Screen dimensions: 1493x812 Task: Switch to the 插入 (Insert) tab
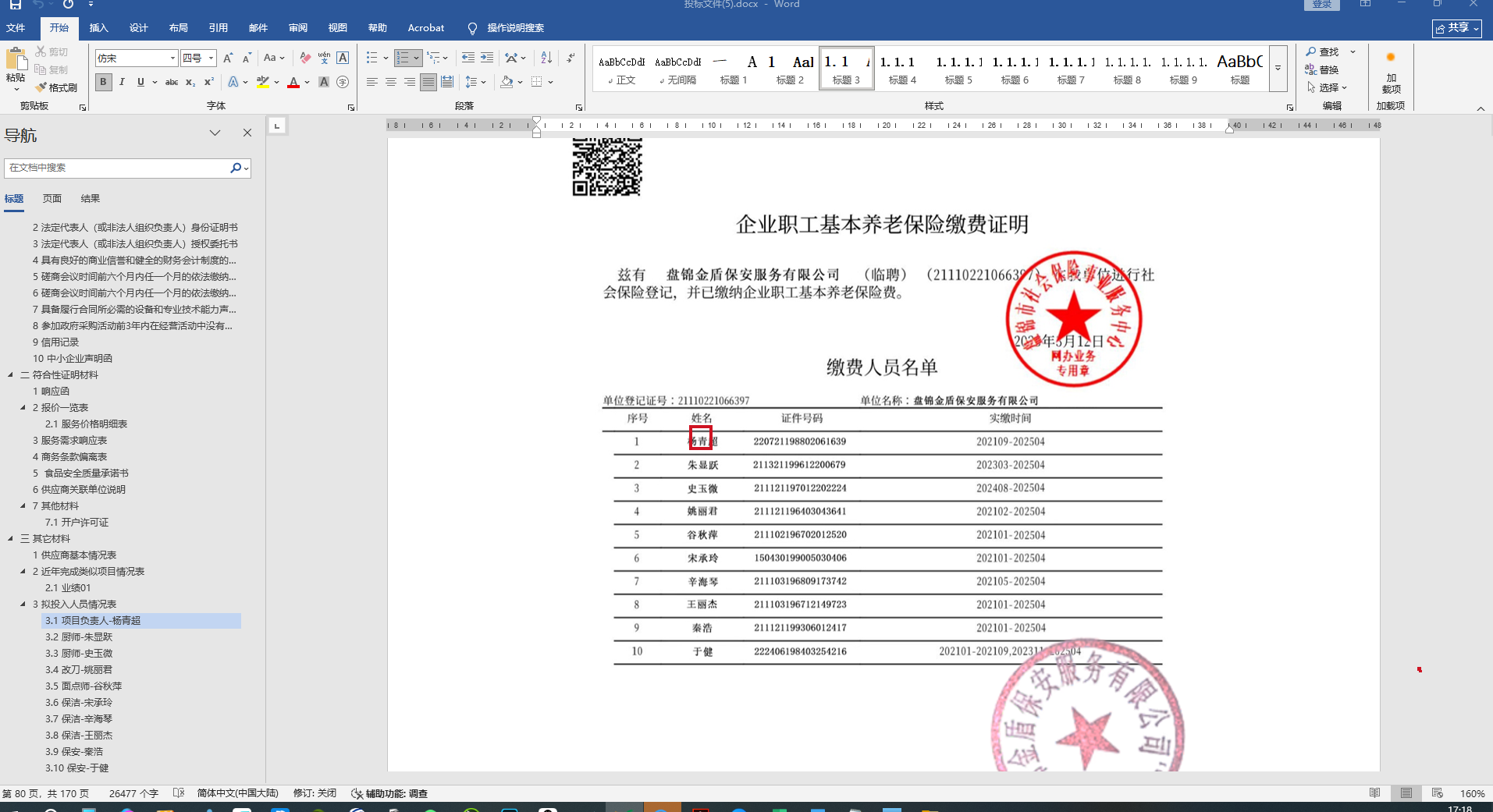pos(99,28)
